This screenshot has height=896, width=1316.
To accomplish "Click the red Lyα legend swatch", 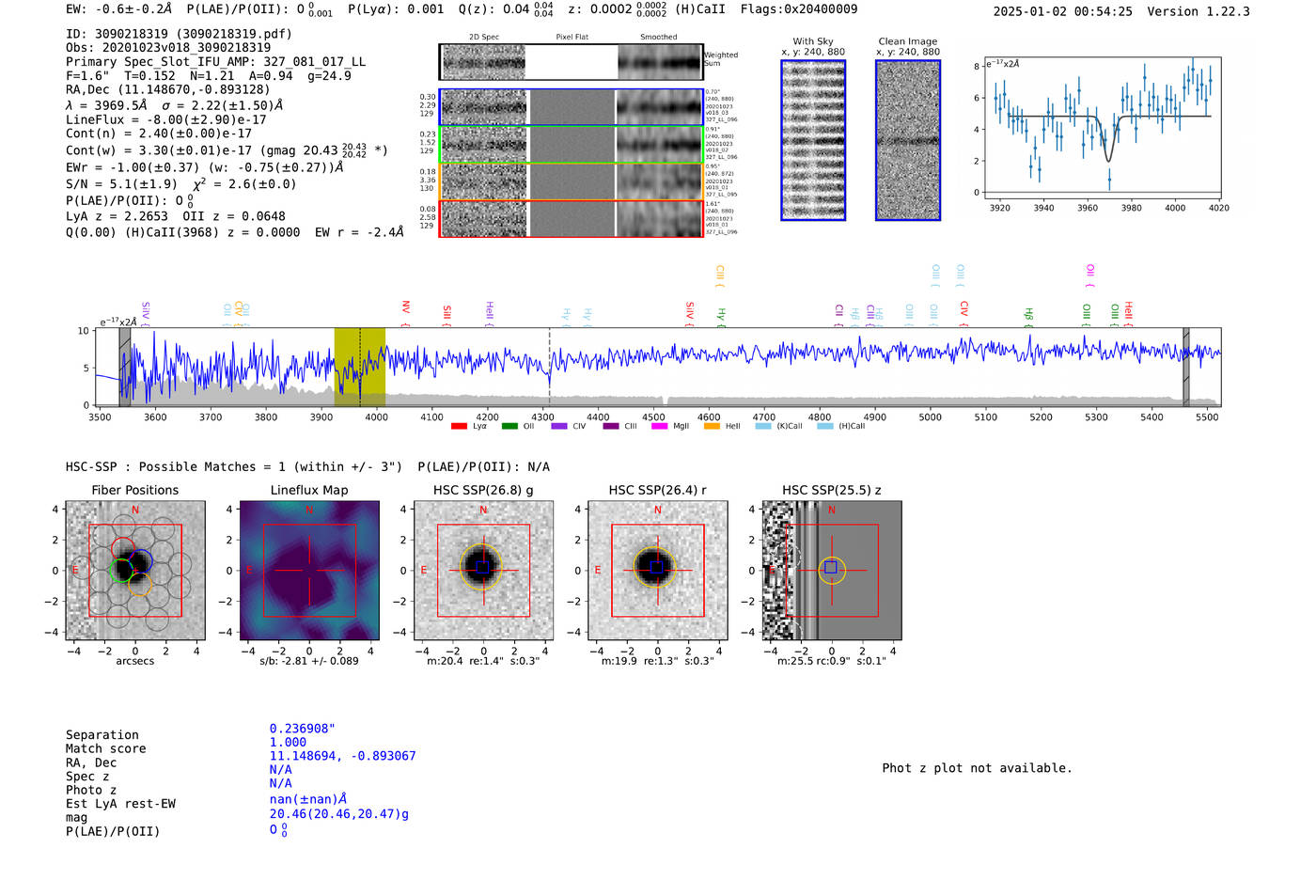I will (459, 427).
